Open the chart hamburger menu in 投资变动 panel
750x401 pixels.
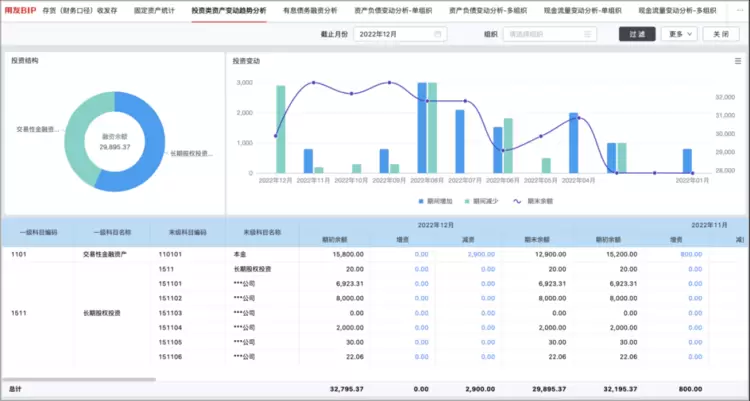[x=737, y=61]
